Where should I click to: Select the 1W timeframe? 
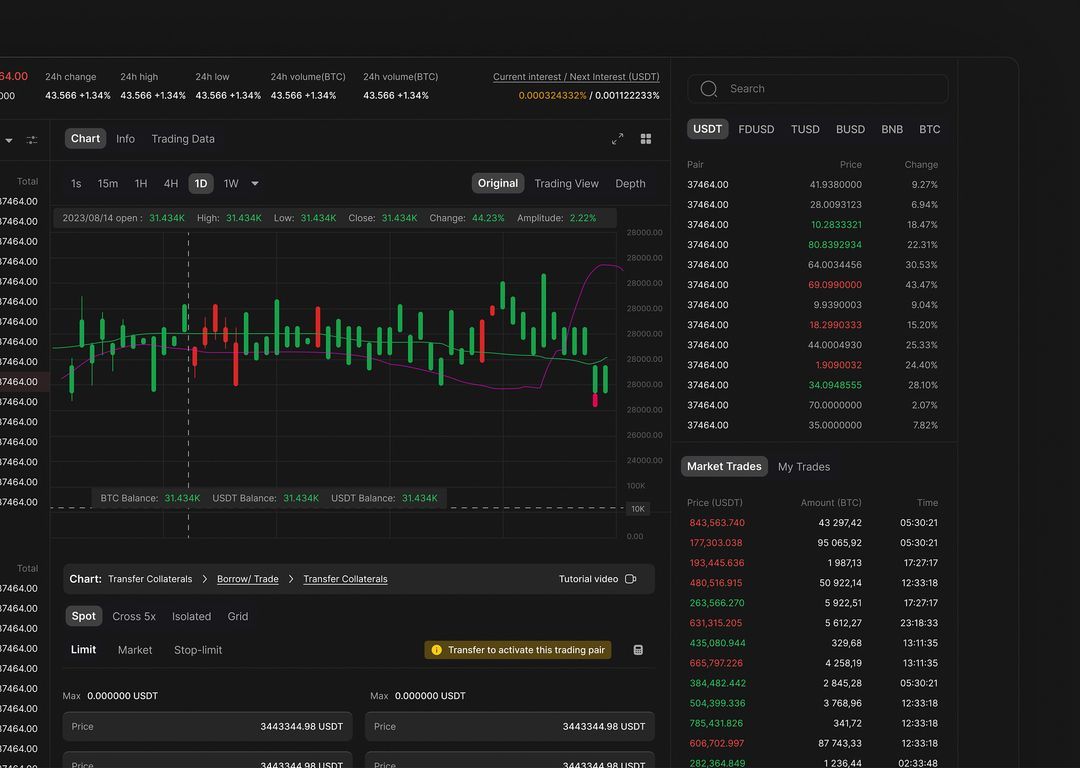point(231,183)
